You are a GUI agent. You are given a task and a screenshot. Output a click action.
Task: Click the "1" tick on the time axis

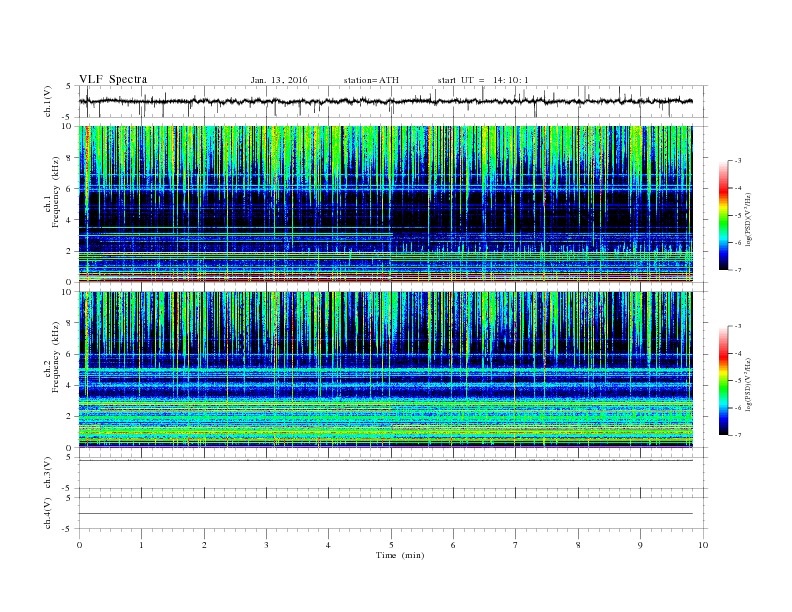coord(141,545)
